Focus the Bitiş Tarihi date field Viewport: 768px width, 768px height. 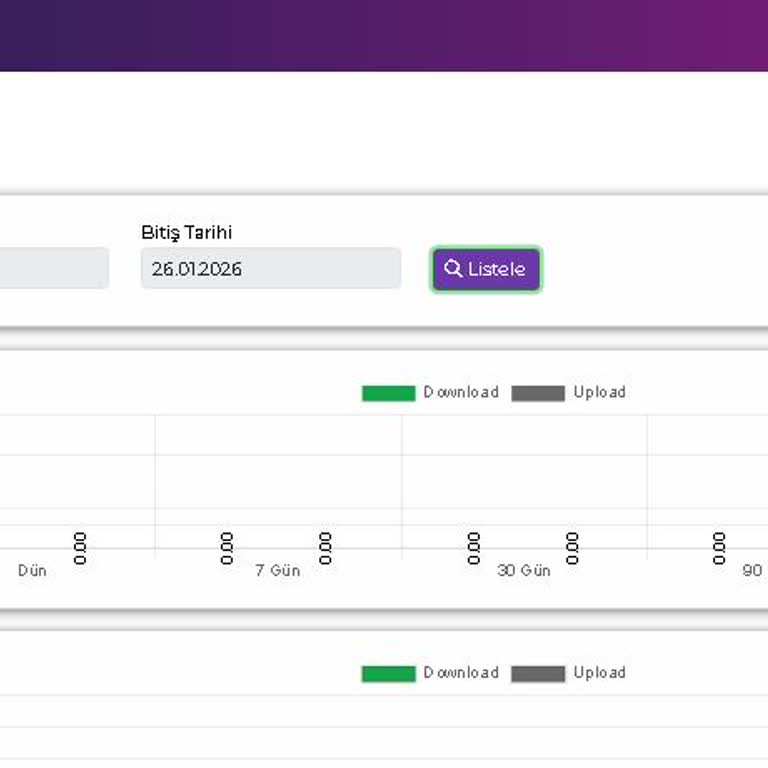(x=271, y=268)
